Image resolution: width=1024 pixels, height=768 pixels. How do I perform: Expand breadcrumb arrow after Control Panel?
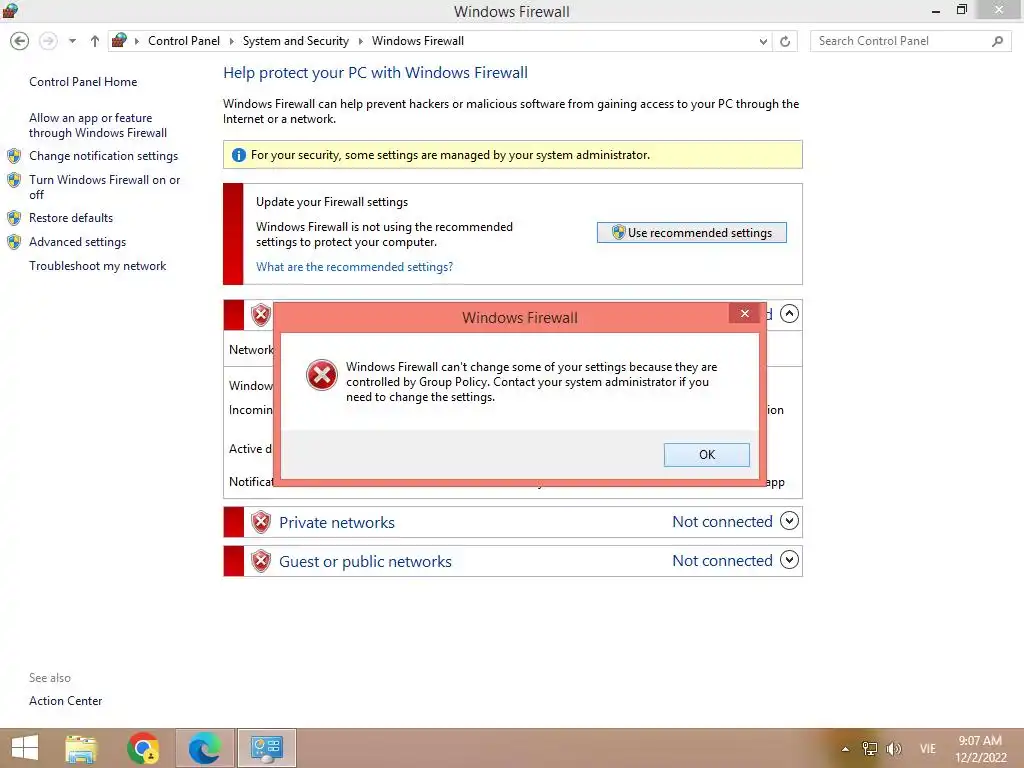pos(231,41)
